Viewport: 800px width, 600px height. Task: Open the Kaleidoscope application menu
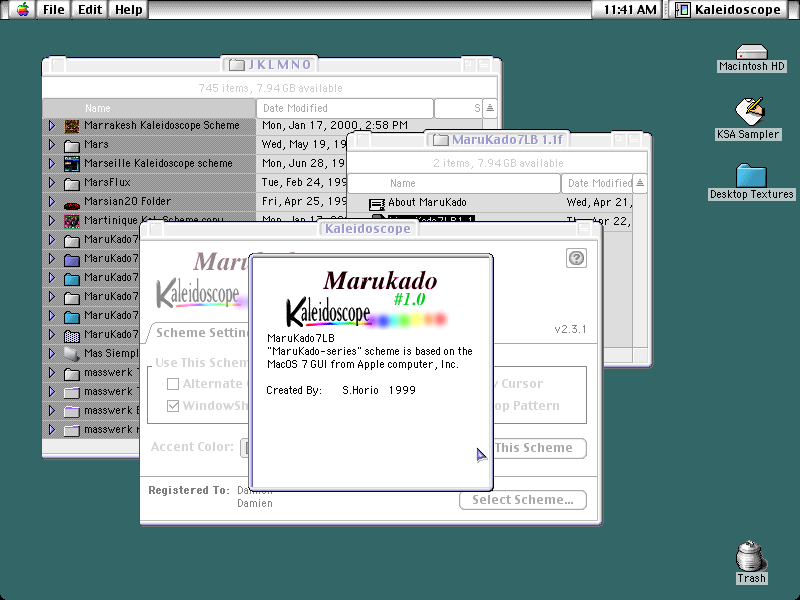click(728, 9)
